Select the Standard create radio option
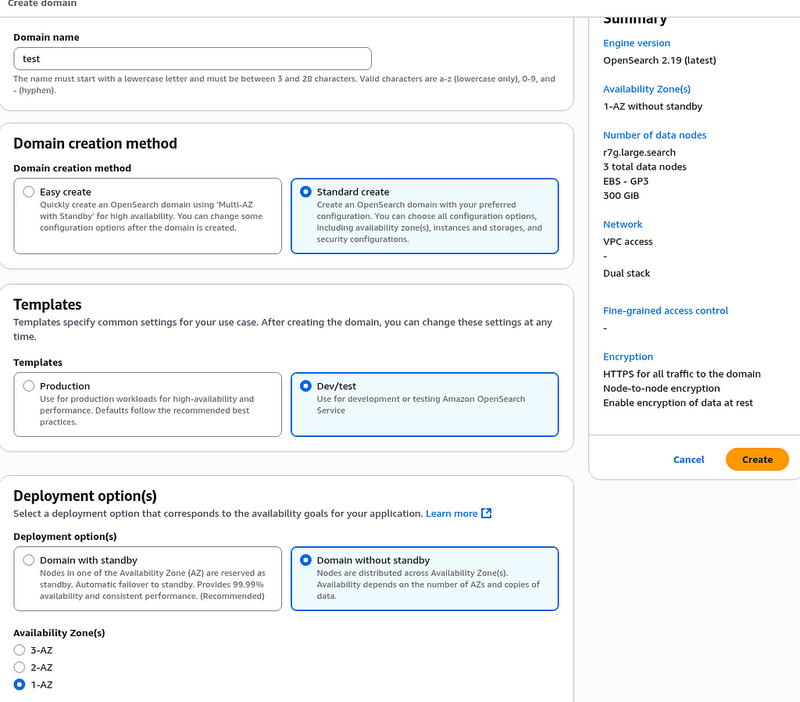The image size is (800, 702). pyautogui.click(x=306, y=192)
